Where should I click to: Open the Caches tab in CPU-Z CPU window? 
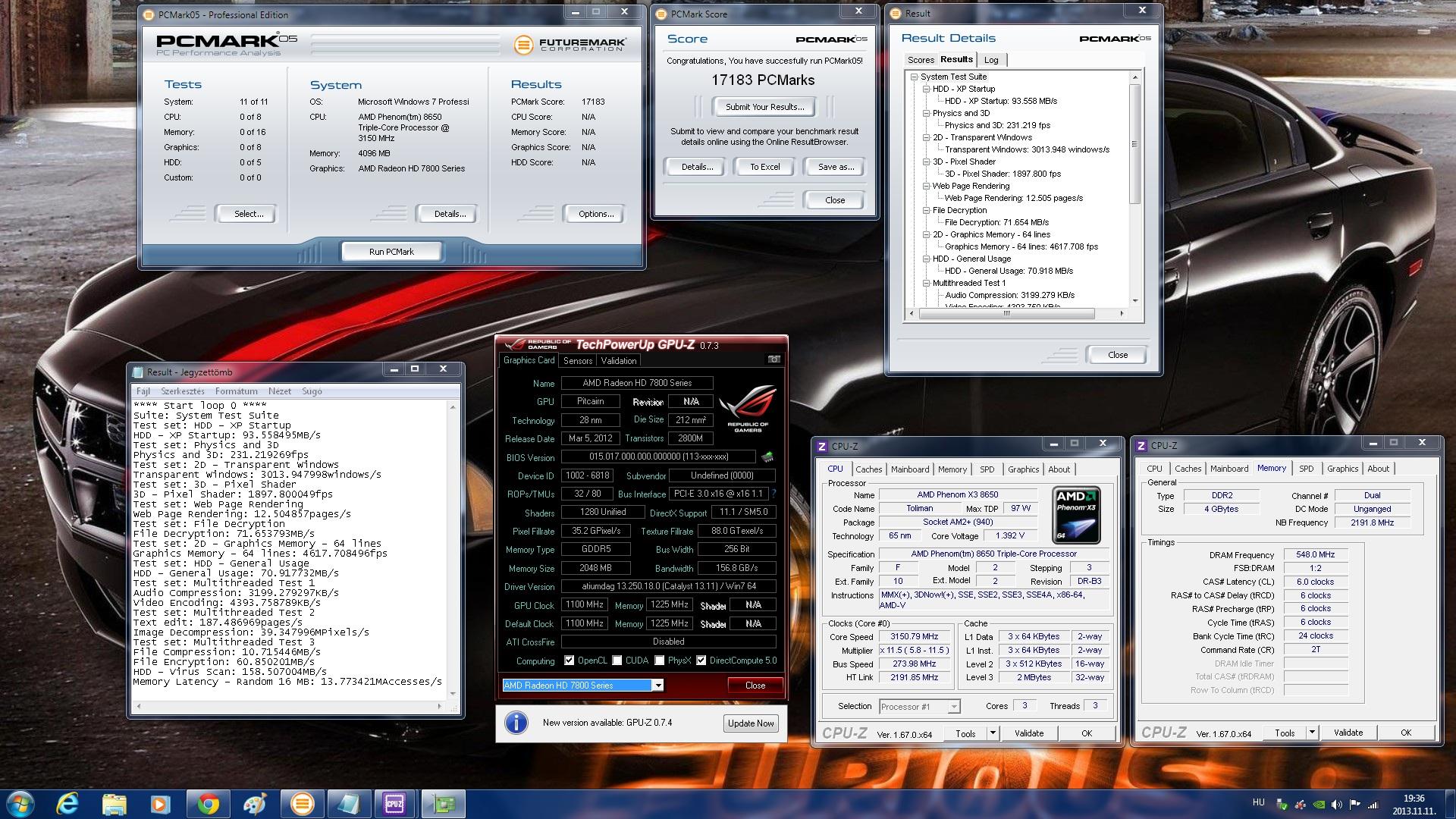point(869,469)
